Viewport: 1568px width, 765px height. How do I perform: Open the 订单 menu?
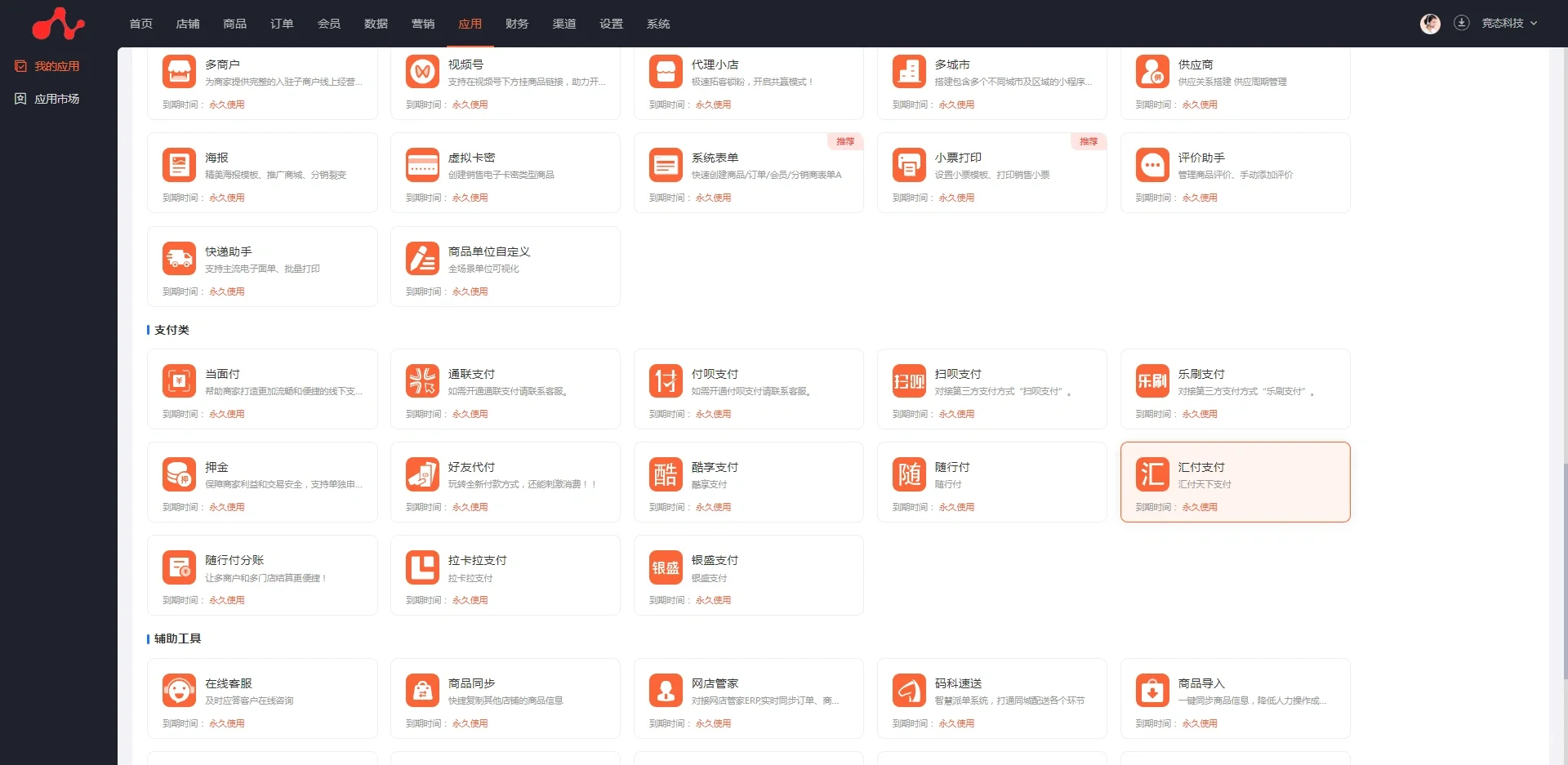[x=282, y=24]
